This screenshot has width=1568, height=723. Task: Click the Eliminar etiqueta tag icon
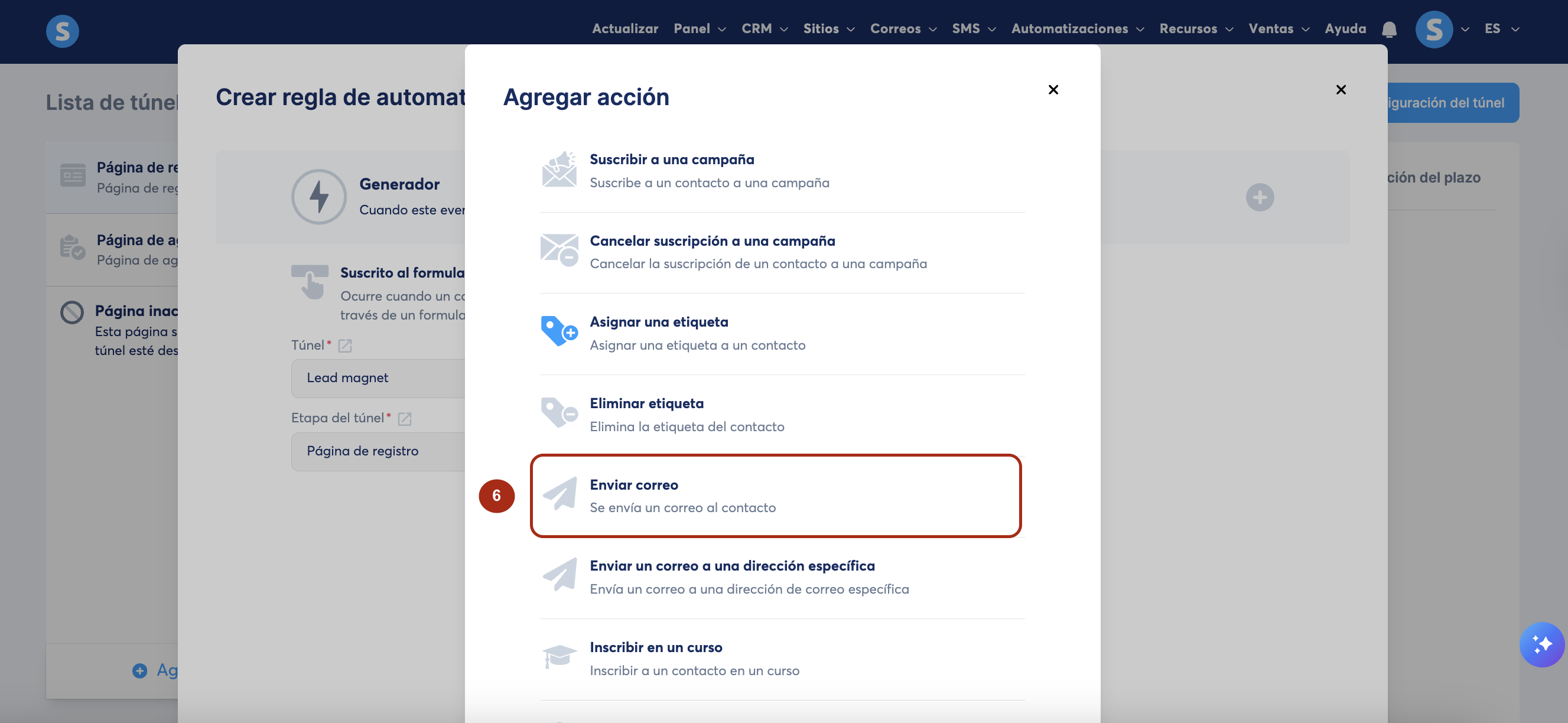tap(559, 413)
